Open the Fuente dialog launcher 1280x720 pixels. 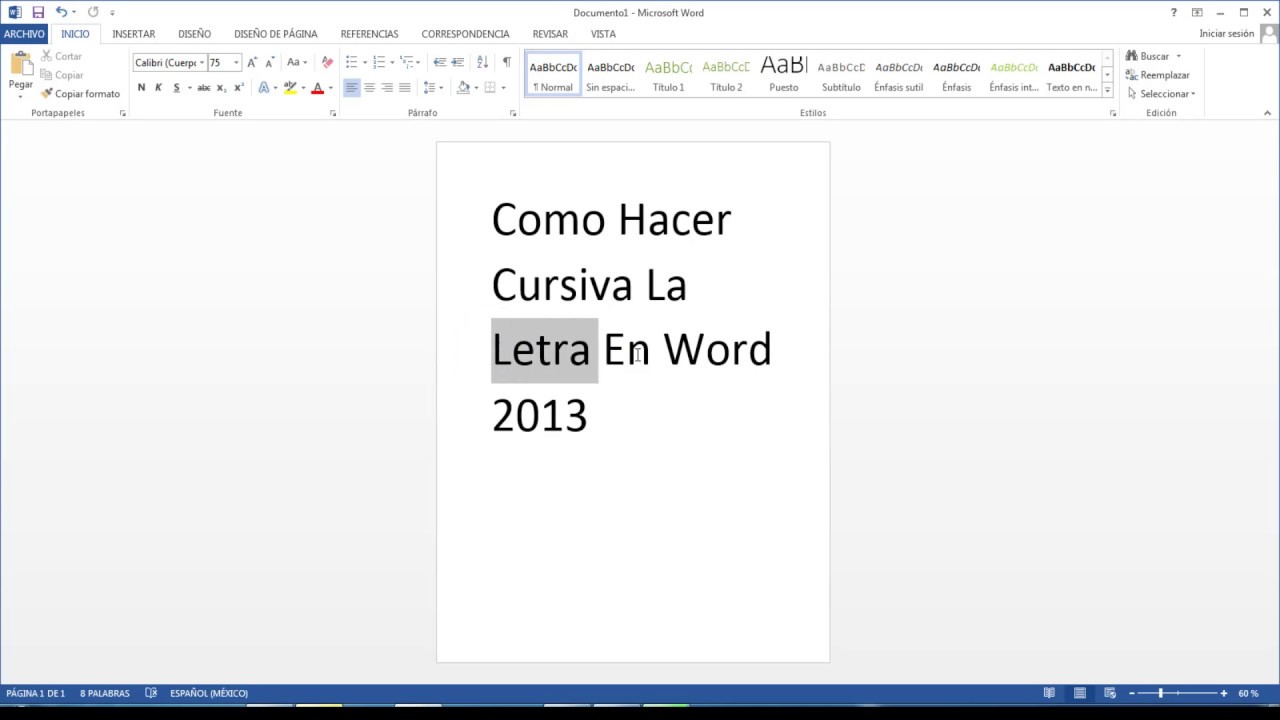pos(333,114)
